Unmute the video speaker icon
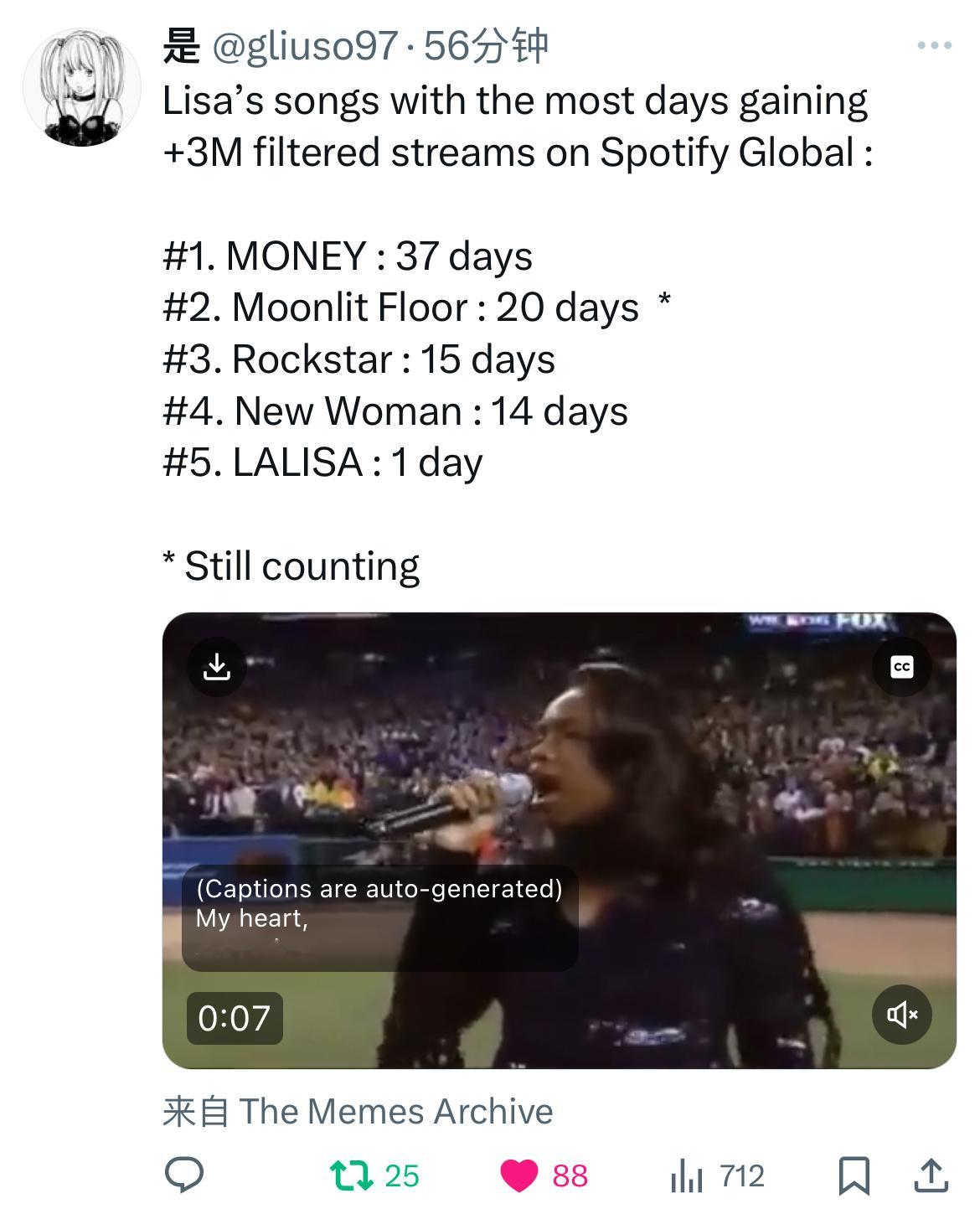 902,1015
